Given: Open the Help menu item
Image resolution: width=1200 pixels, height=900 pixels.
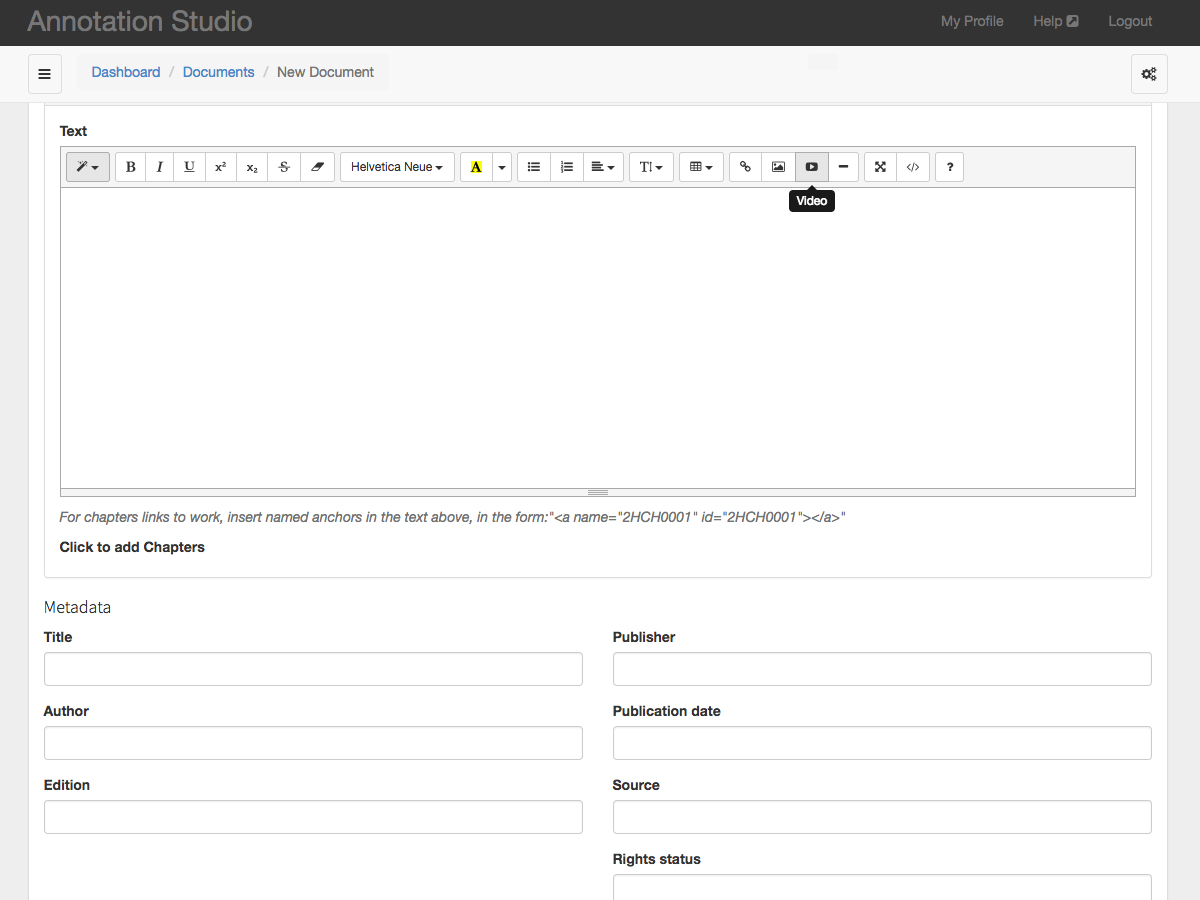Looking at the screenshot, I should (1055, 21).
